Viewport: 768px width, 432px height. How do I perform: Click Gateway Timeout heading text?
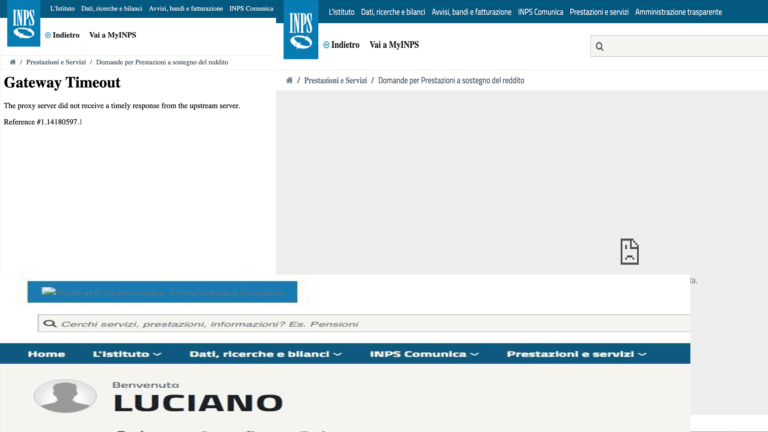point(62,83)
